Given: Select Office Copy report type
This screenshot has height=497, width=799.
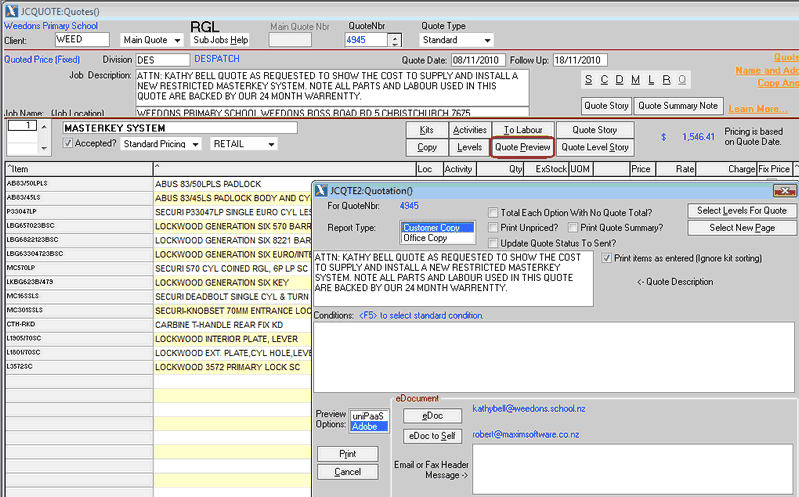Looking at the screenshot, I should pyautogui.click(x=438, y=238).
